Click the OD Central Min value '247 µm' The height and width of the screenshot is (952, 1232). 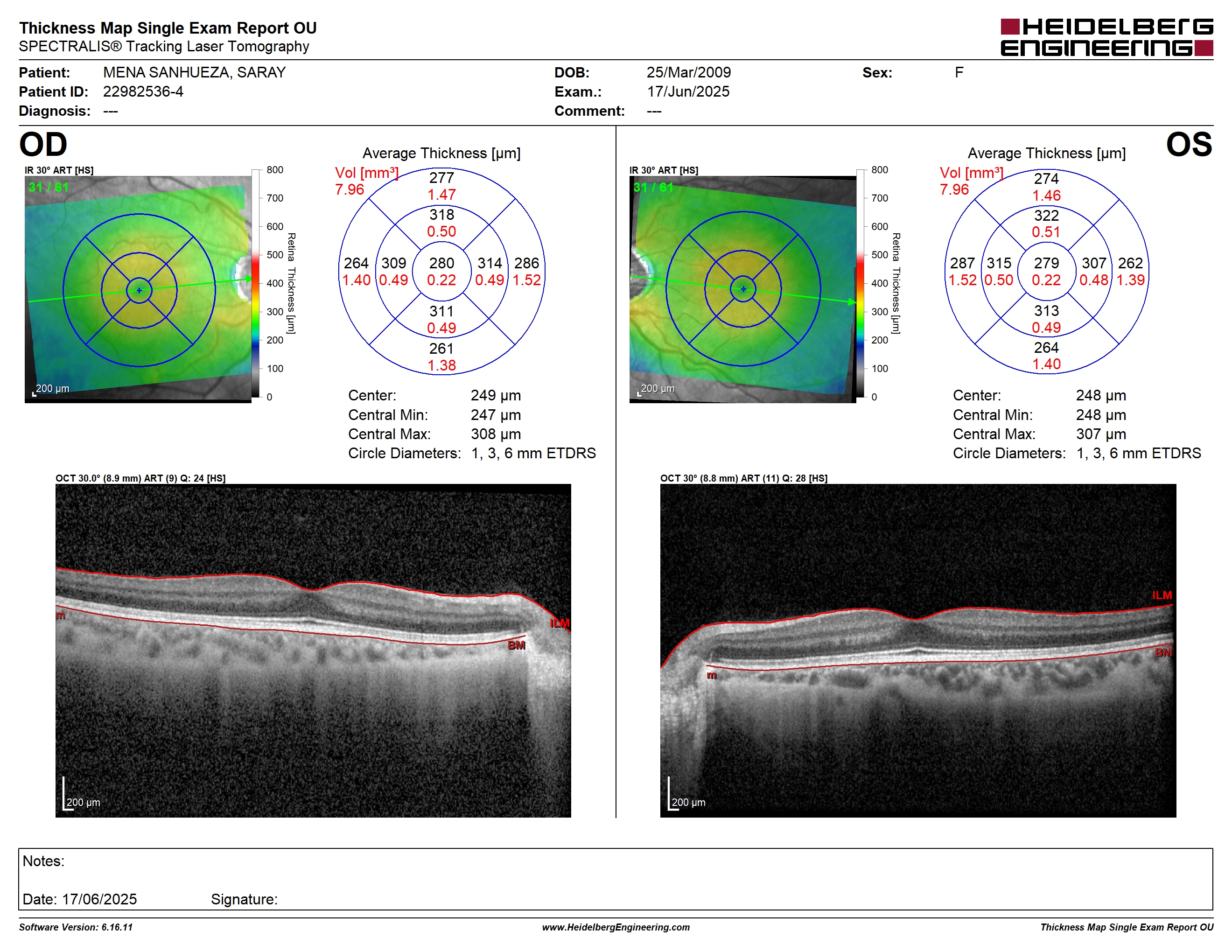[x=496, y=415]
